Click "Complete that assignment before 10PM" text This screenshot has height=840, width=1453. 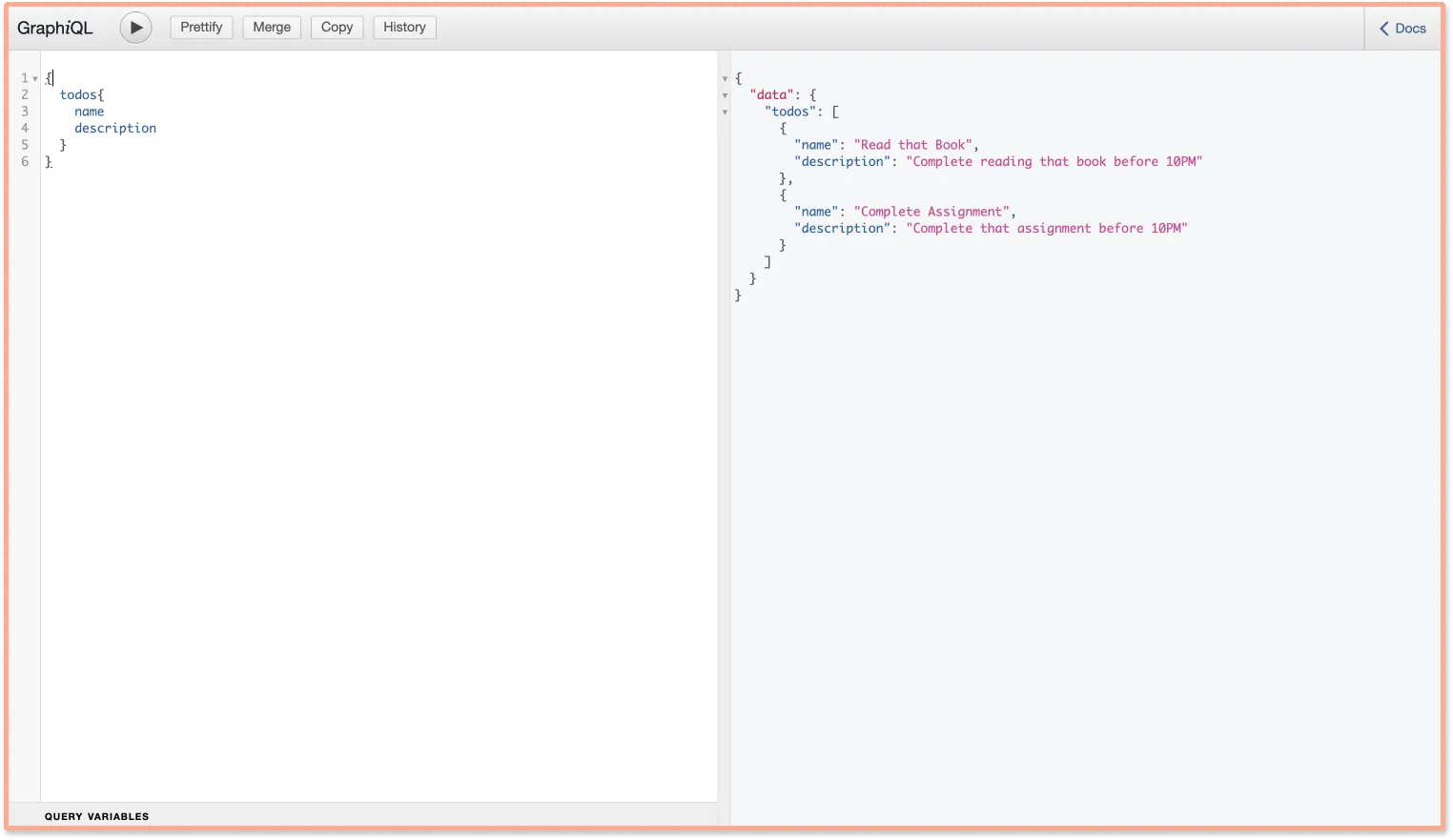tap(1046, 229)
